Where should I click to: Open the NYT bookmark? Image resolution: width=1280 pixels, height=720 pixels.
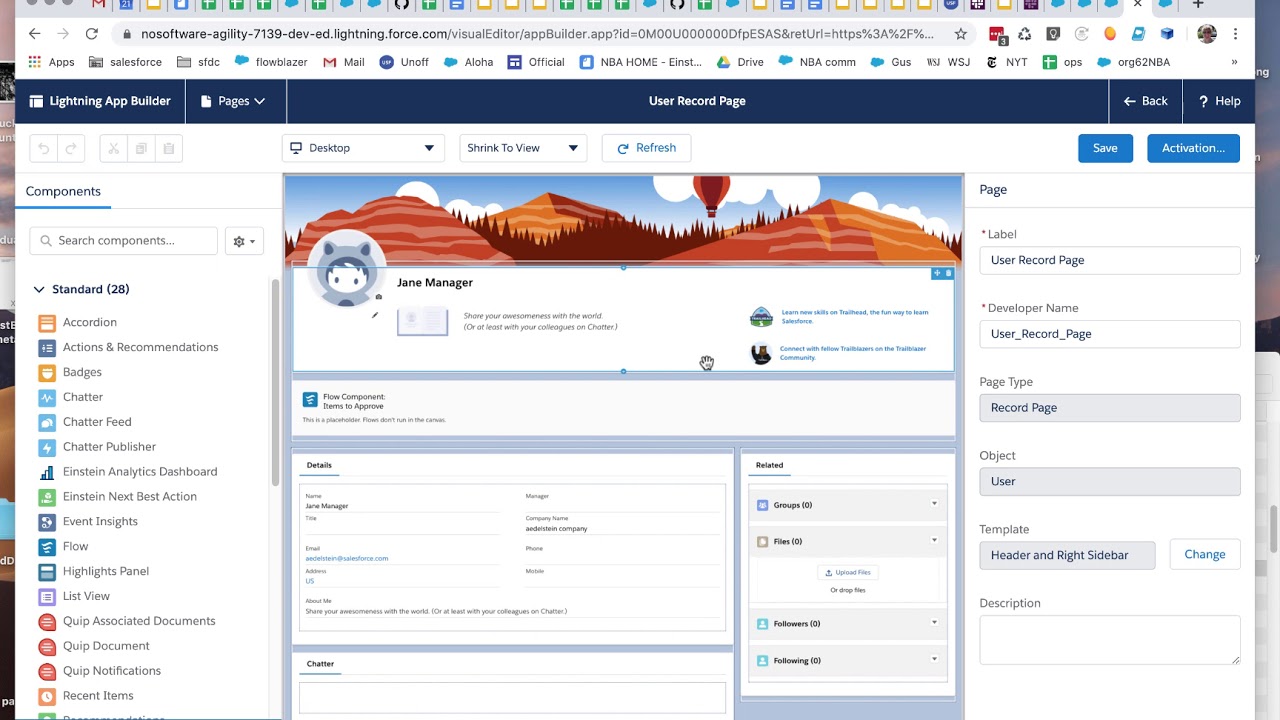click(1006, 62)
